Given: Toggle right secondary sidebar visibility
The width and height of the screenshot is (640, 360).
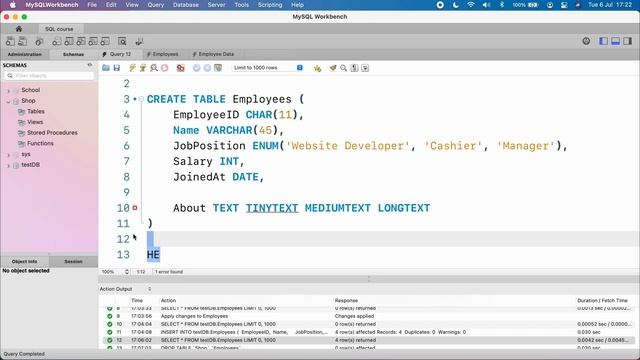Looking at the screenshot, I should click(628, 41).
